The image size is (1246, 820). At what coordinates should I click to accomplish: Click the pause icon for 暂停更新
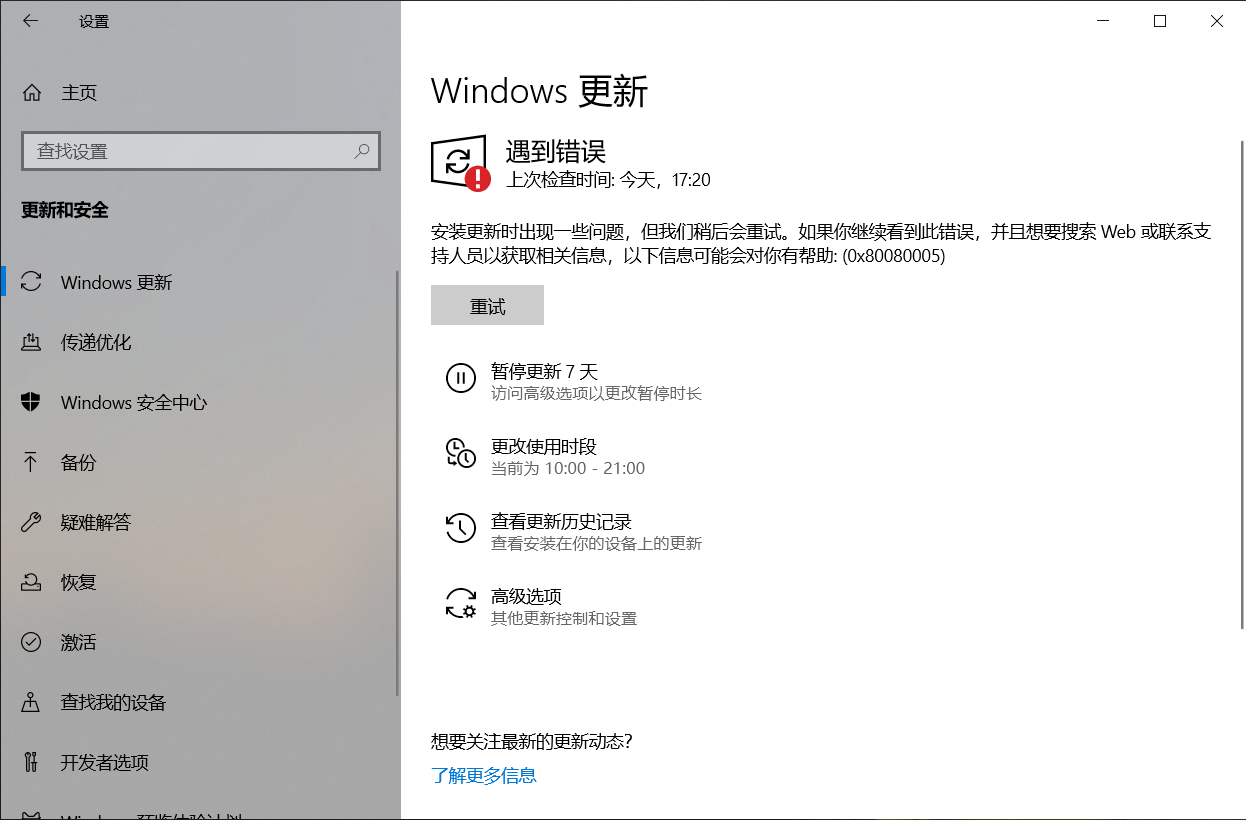point(460,378)
